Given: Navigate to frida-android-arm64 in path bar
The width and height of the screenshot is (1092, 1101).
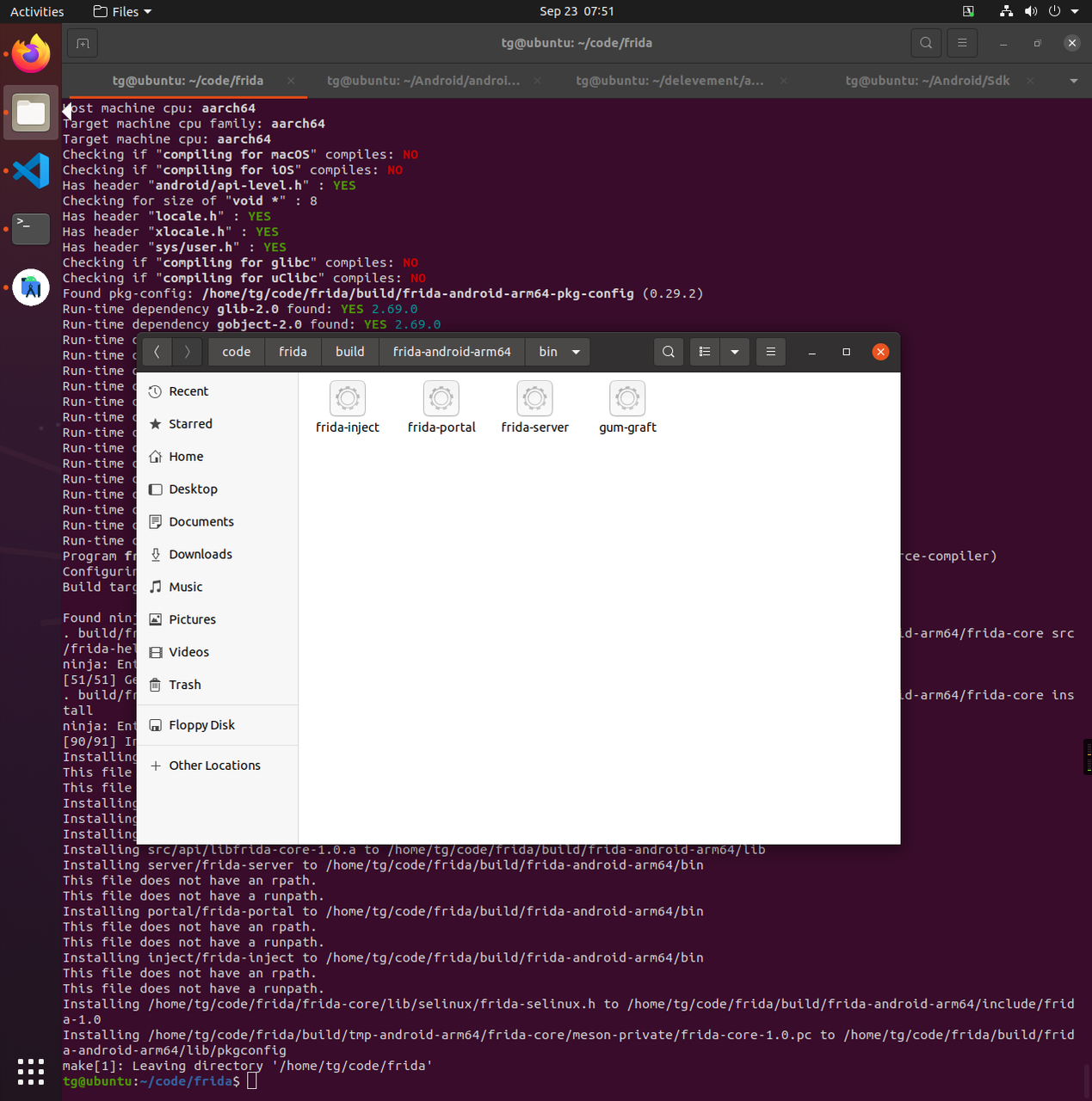Looking at the screenshot, I should pyautogui.click(x=452, y=352).
